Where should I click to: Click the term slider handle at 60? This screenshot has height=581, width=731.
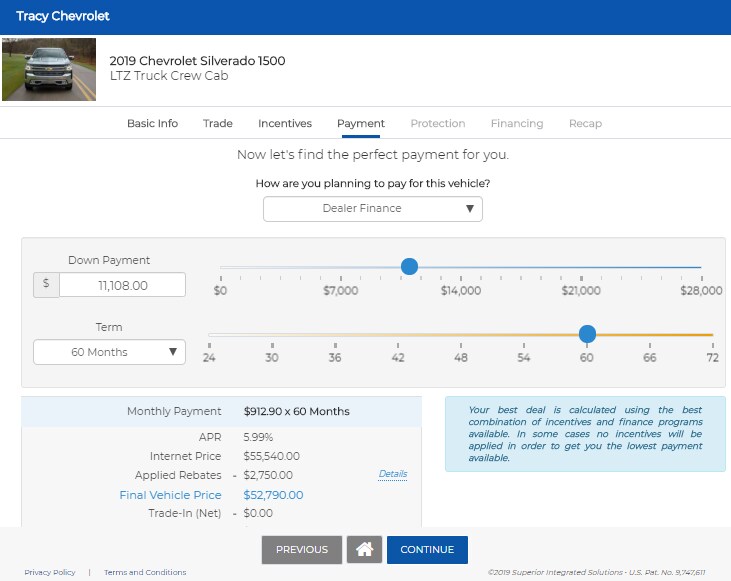(x=587, y=334)
